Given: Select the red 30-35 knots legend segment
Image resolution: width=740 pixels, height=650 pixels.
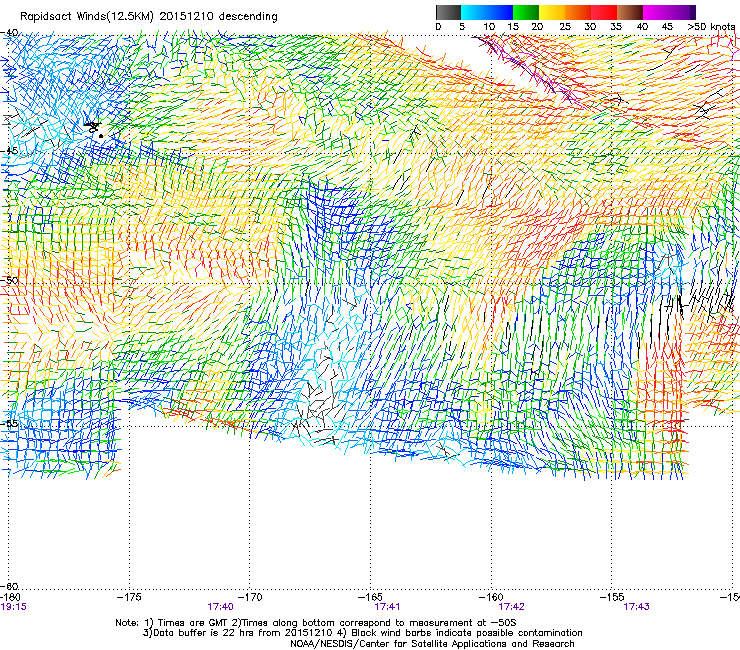Looking at the screenshot, I should [604, 12].
